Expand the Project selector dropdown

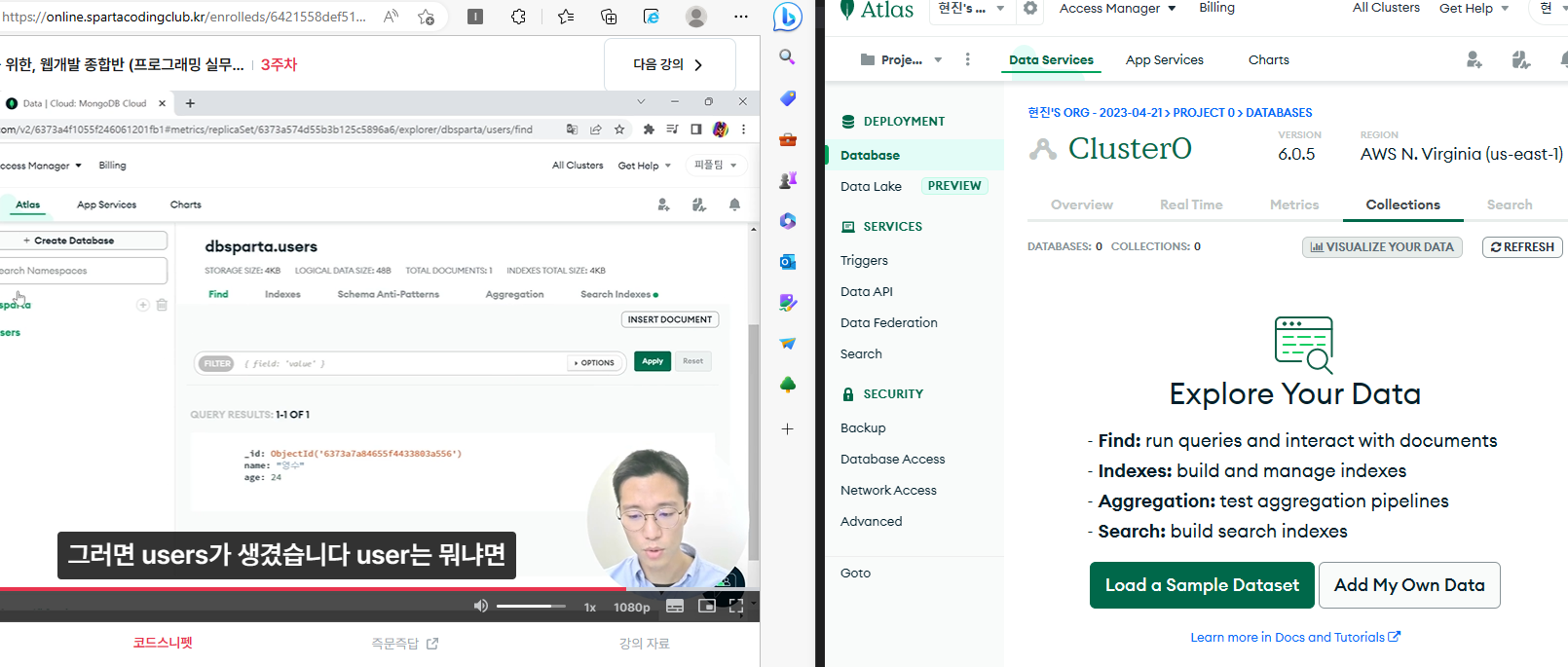[x=902, y=59]
